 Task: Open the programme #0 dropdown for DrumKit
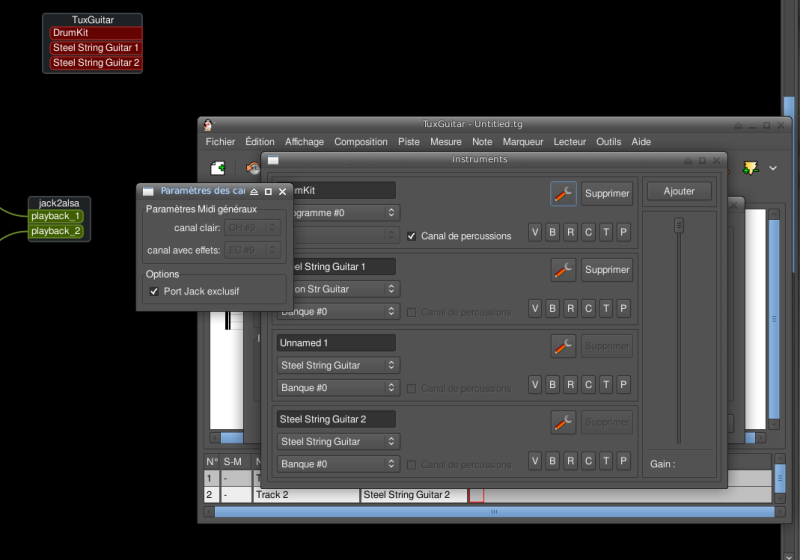tap(345, 213)
